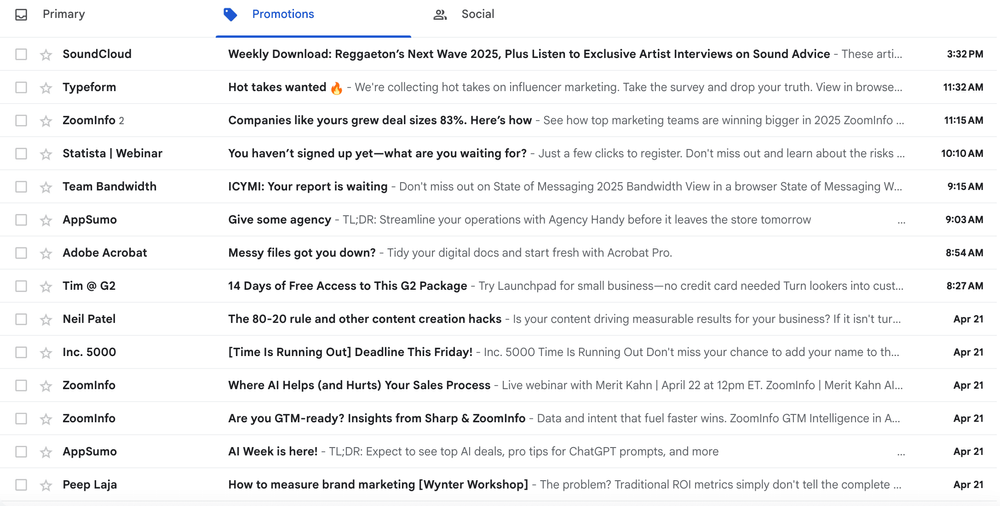Viewport: 1000px width, 506px height.
Task: Open the AI Week is here email
Action: pos(273,452)
